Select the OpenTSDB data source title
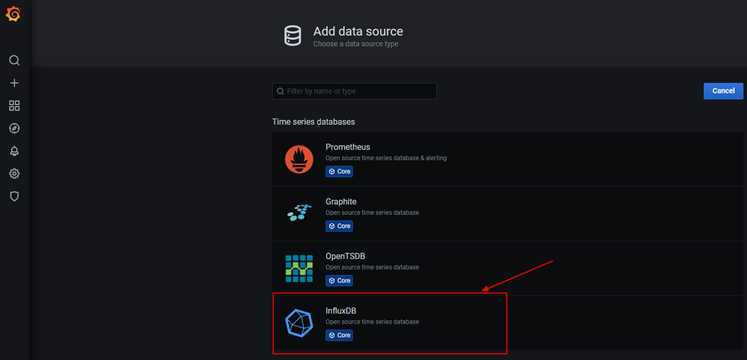This screenshot has width=747, height=360. coord(345,256)
